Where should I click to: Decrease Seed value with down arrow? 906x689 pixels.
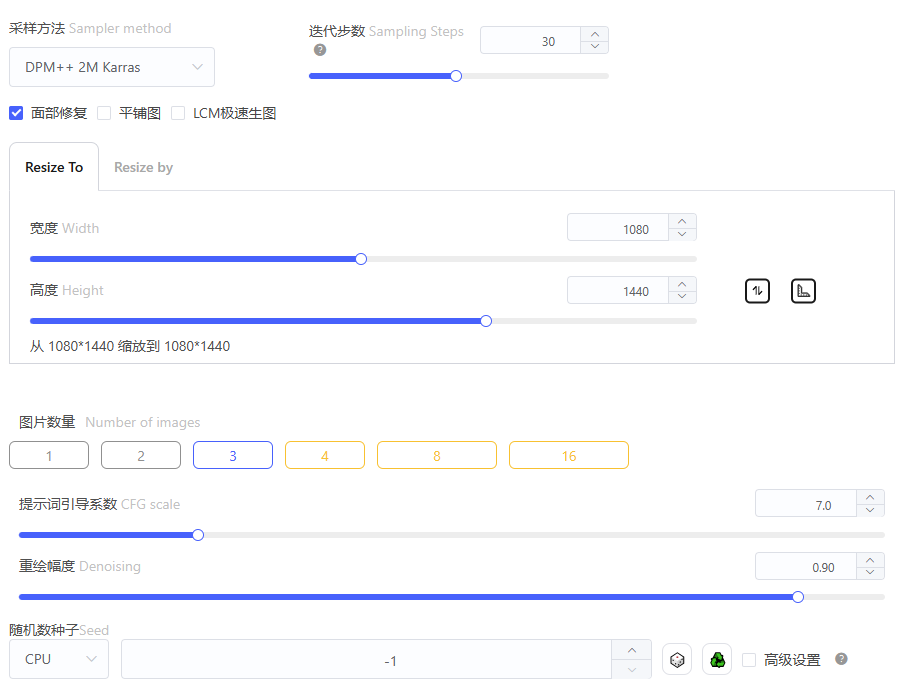pos(632,669)
